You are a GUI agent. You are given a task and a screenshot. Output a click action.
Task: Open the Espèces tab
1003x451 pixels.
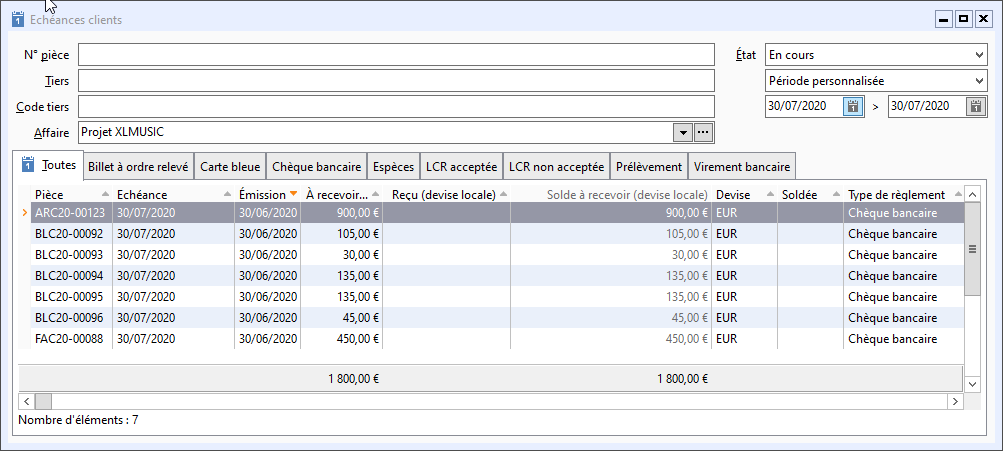(393, 167)
